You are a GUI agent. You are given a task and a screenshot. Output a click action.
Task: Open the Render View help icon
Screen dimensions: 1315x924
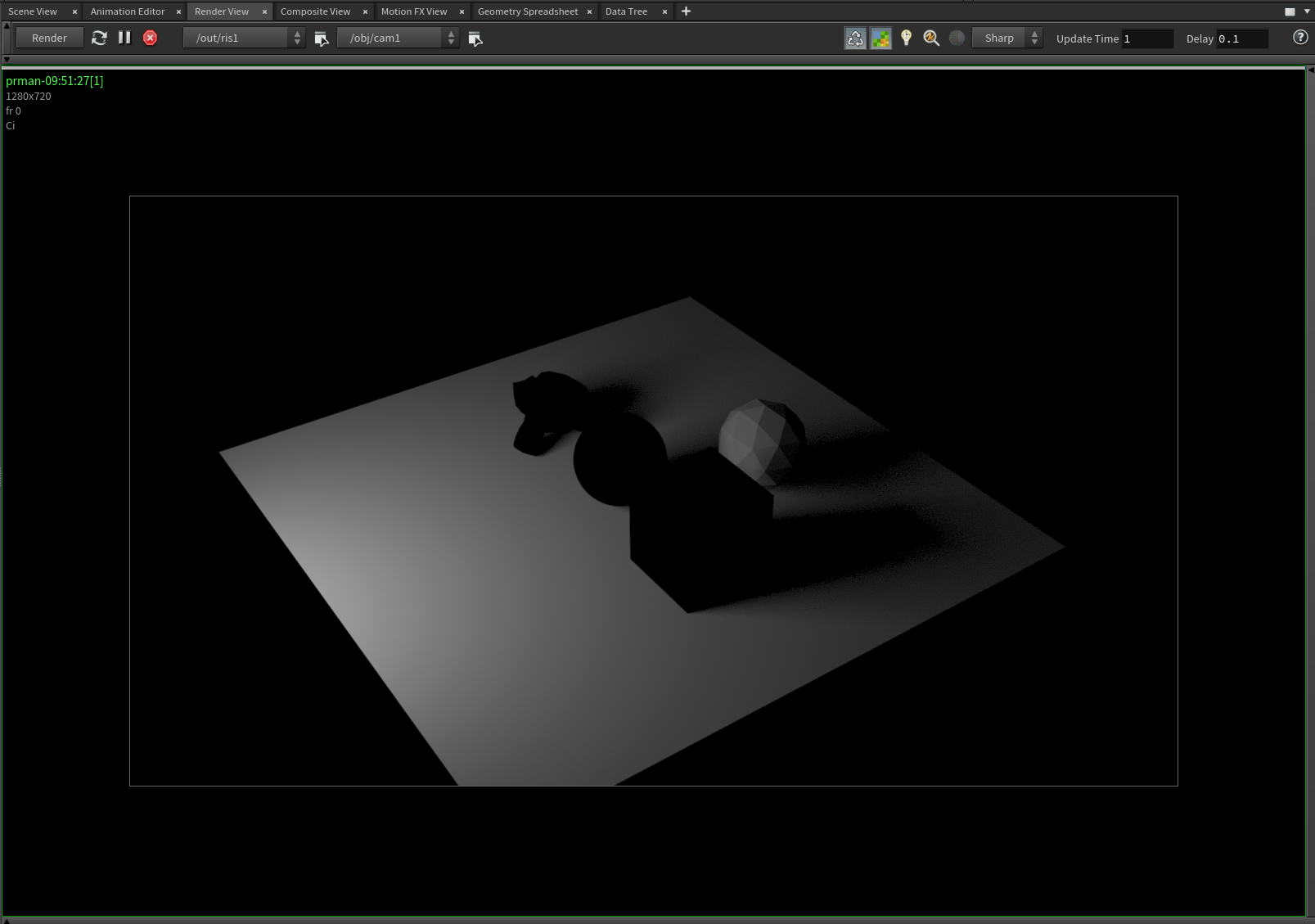click(1299, 38)
